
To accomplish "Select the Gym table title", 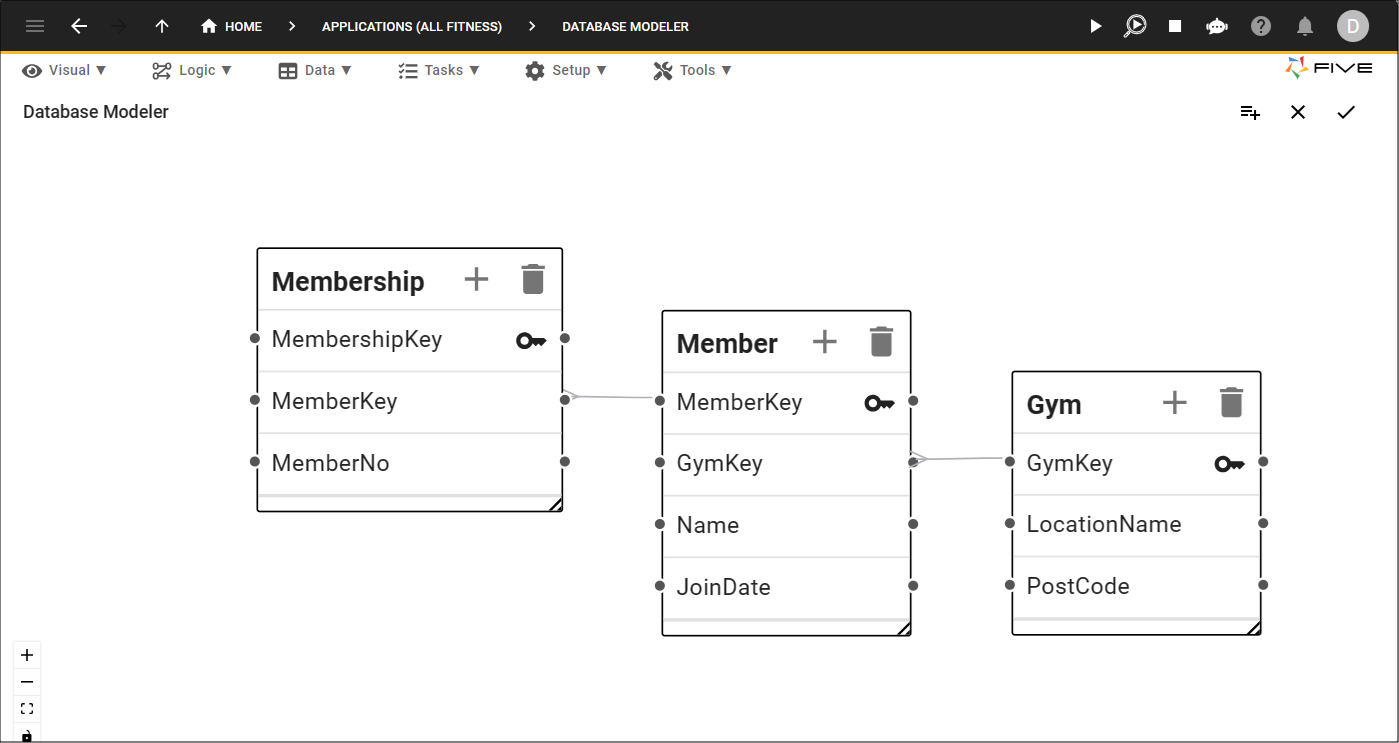I will point(1054,405).
